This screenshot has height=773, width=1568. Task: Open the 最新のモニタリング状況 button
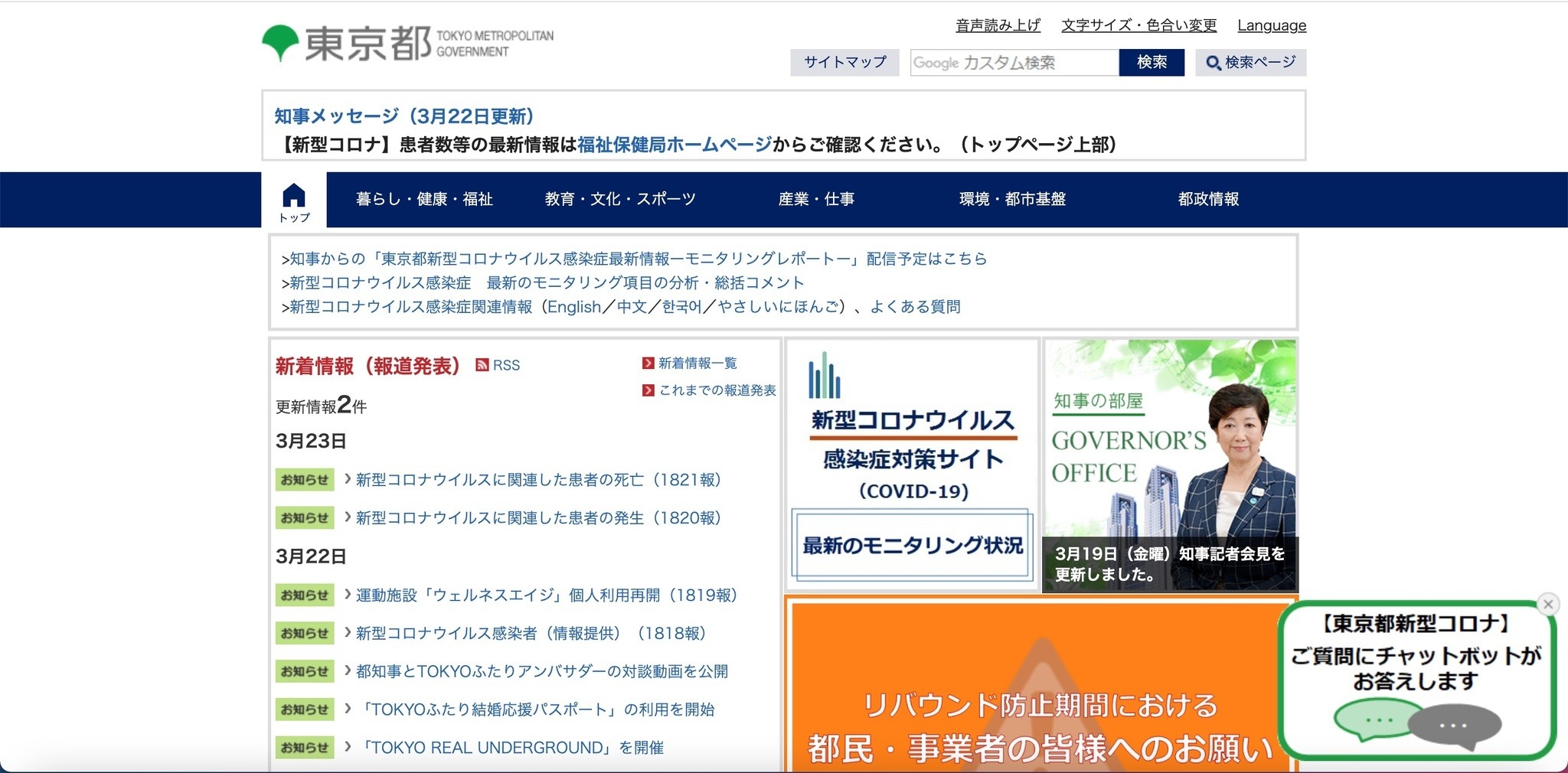point(912,545)
